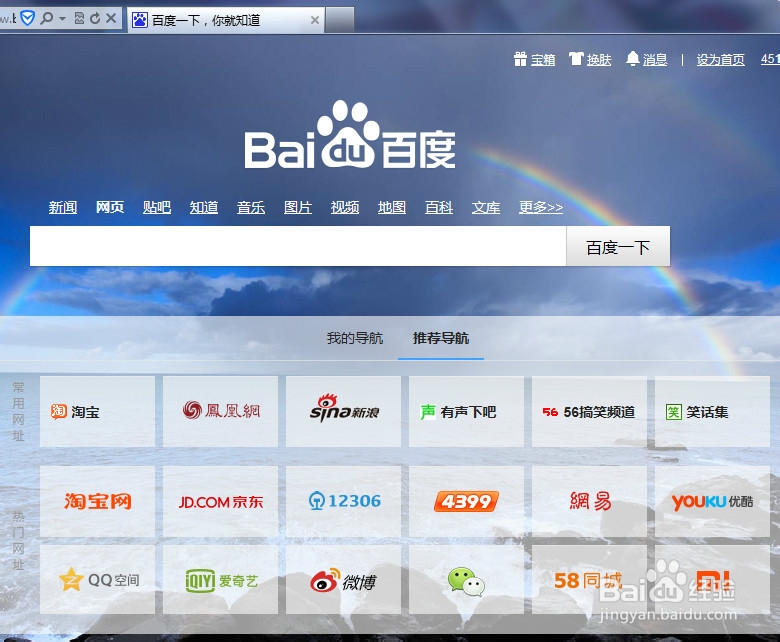The width and height of the screenshot is (780, 642).
Task: Open the iQIYI 爱奇艺 tile
Action: (220, 580)
